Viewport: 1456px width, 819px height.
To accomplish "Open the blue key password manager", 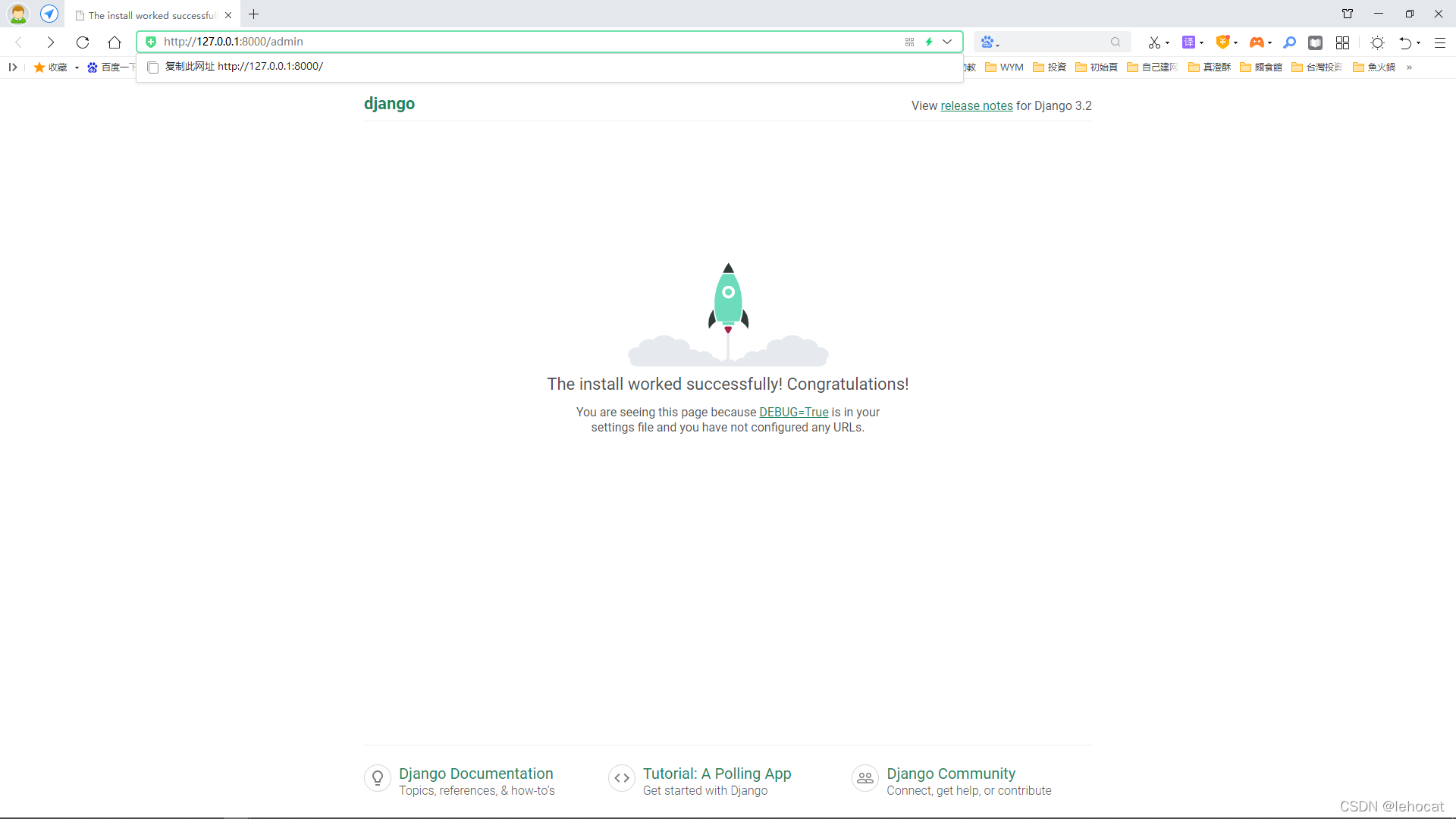I will (1289, 42).
